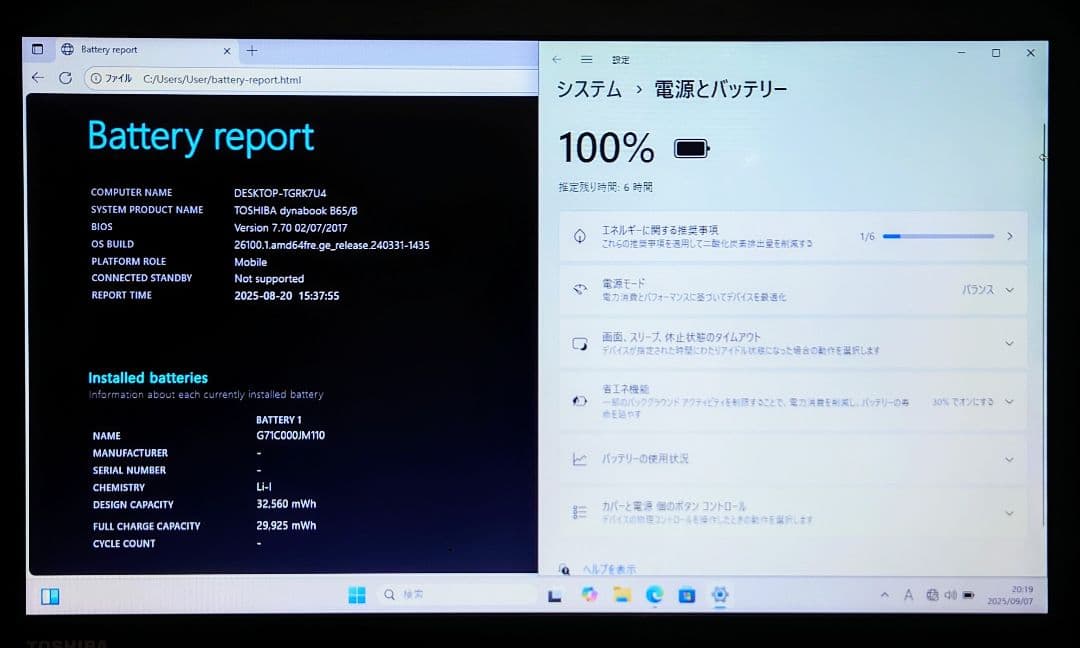Open Settings from the taskbar

coord(720,595)
